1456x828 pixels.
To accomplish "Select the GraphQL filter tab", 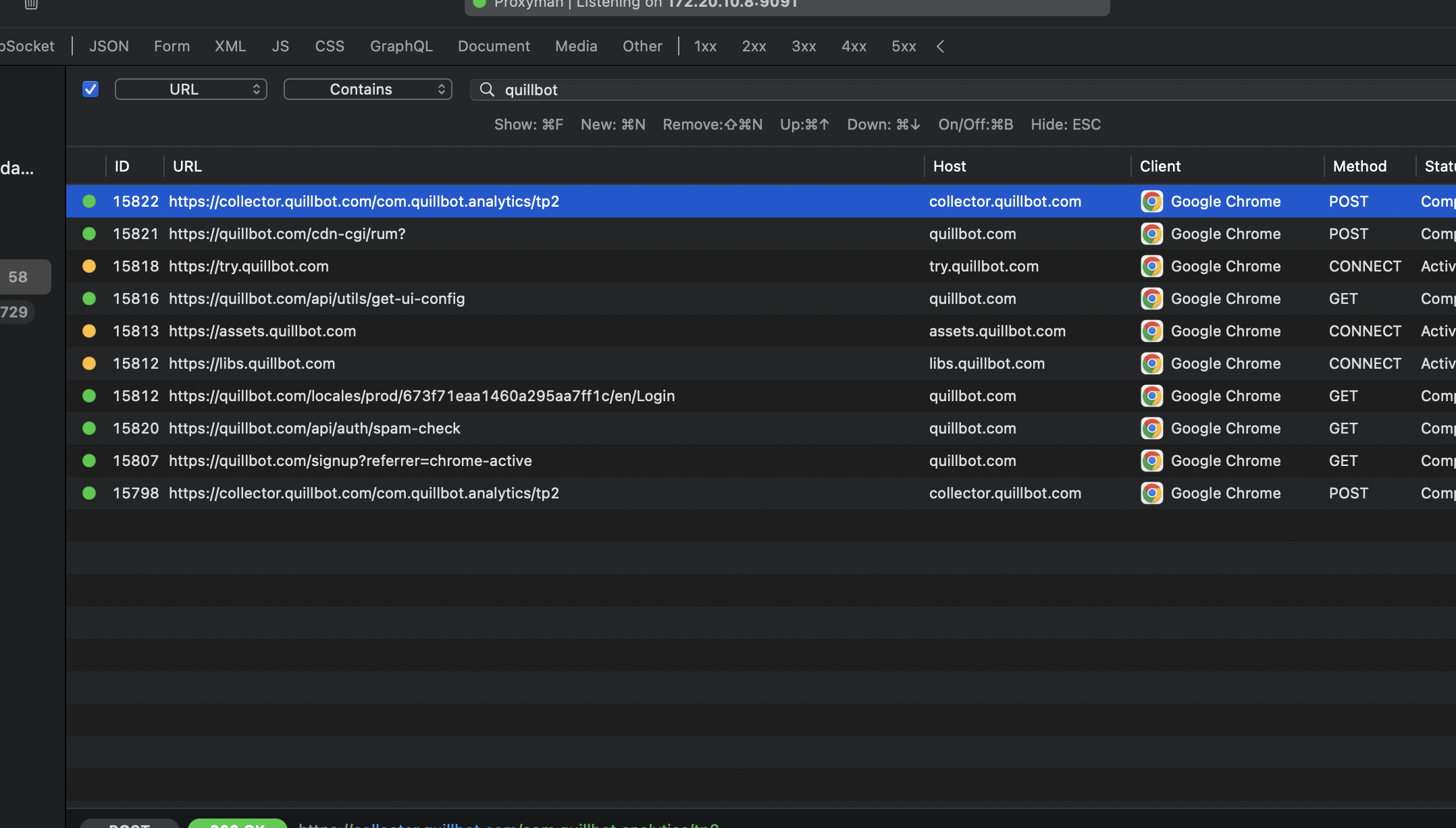I will (x=401, y=47).
